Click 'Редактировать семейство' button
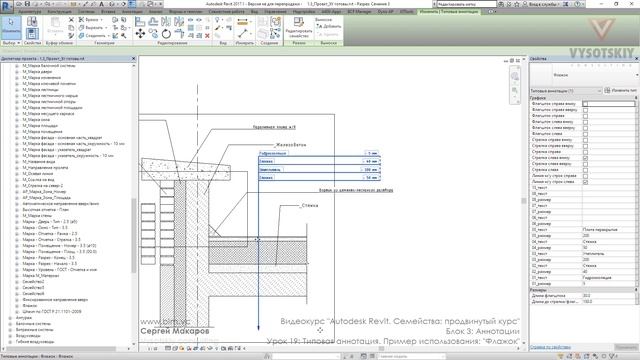The image size is (640, 360). (x=299, y=28)
